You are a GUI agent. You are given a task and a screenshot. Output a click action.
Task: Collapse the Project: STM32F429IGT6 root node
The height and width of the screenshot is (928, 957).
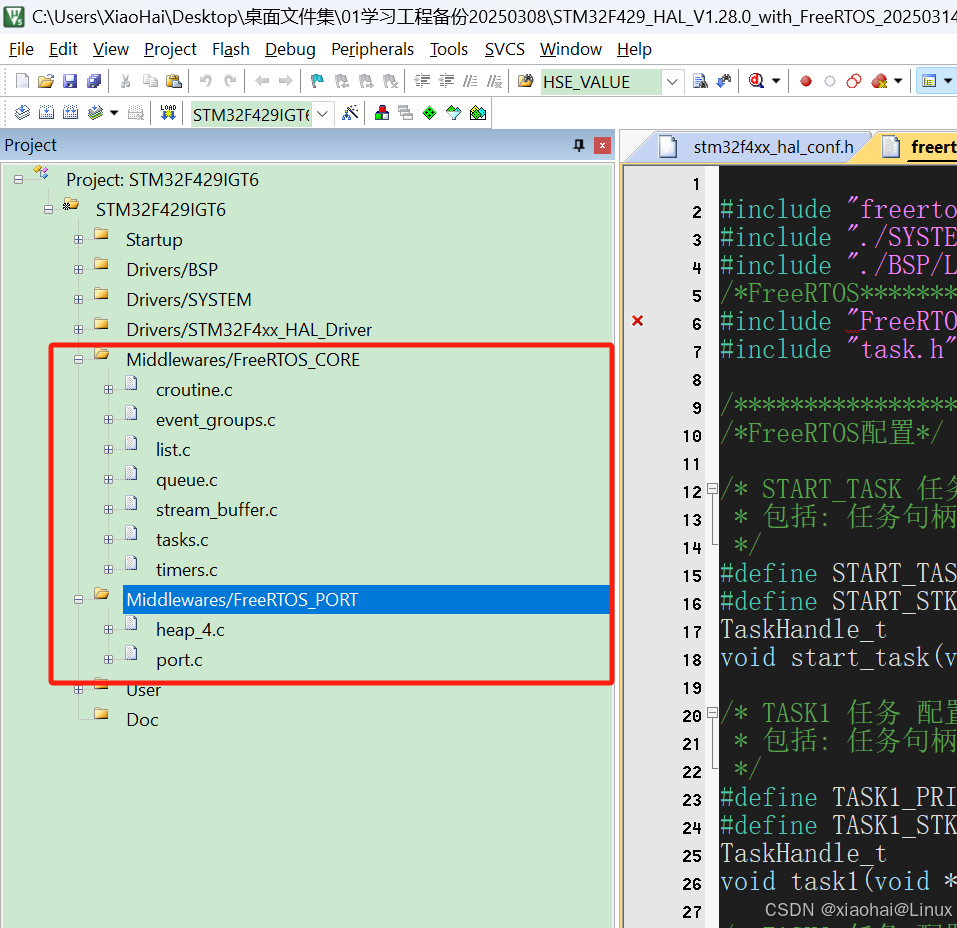click(x=18, y=179)
